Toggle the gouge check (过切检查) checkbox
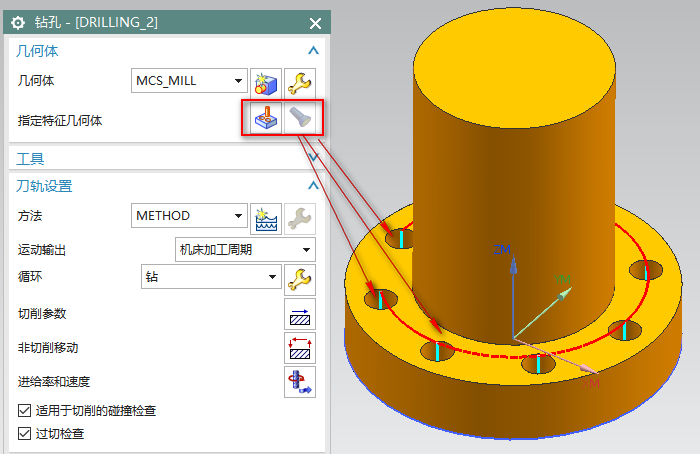Screen dimensions: 700x454 (x=25, y=433)
